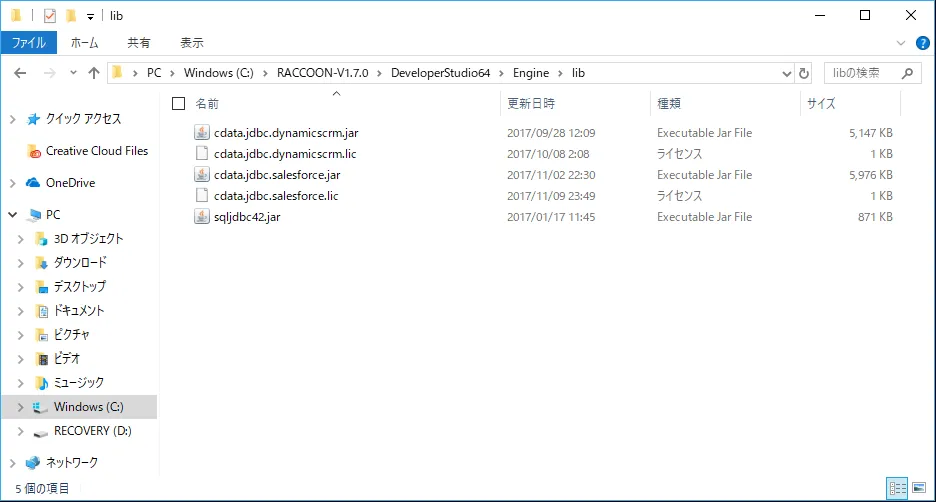Switch to details view icon in status bar
Image resolution: width=936 pixels, height=502 pixels.
898,488
